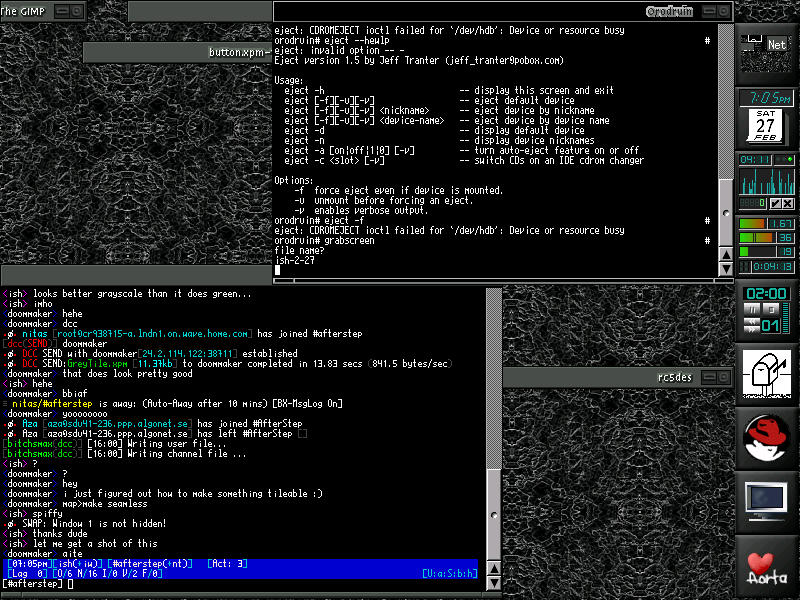The height and width of the screenshot is (600, 800).
Task: Open the mailbox icon in the dock
Action: (x=767, y=378)
